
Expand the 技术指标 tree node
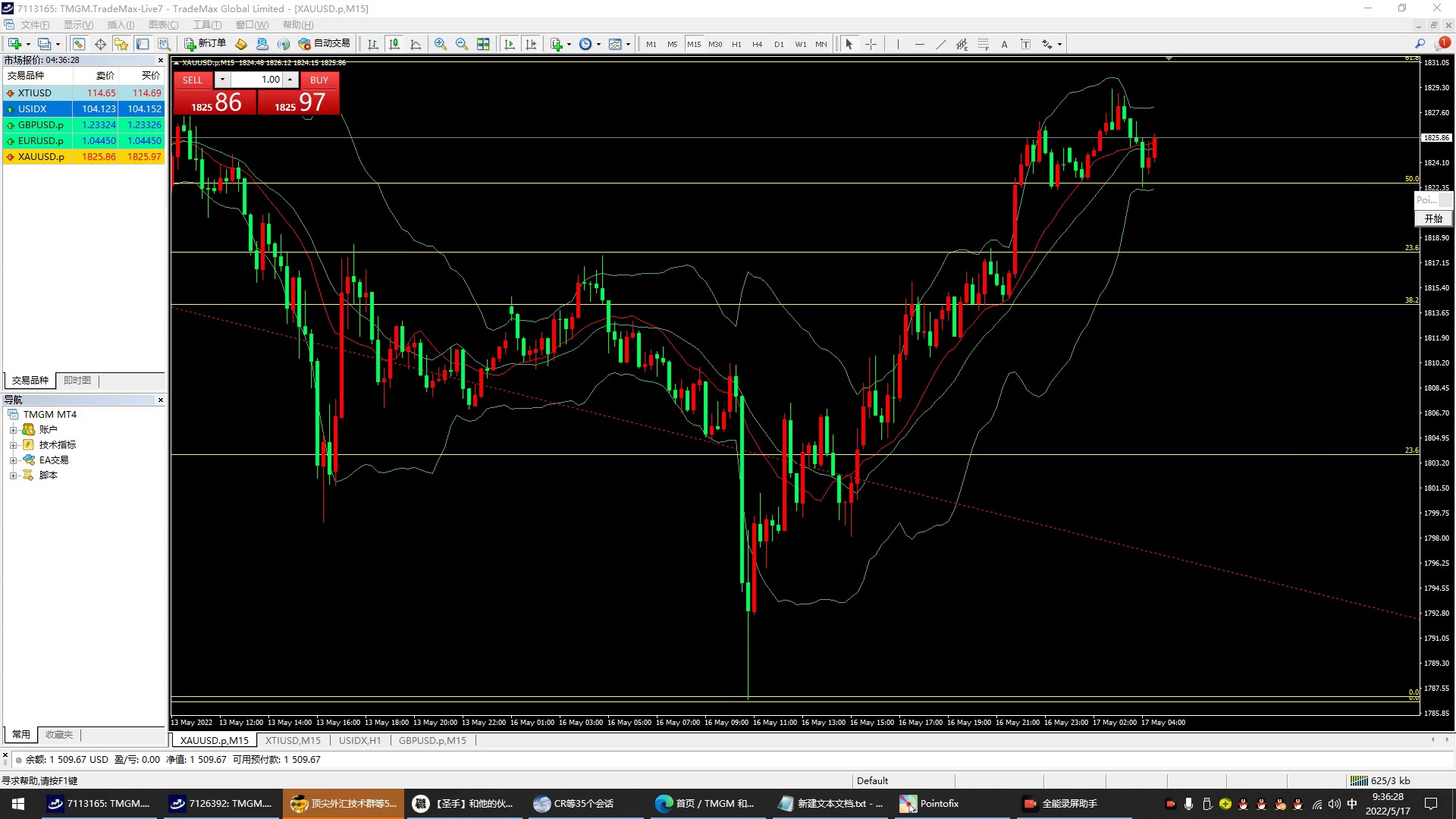[x=13, y=445]
